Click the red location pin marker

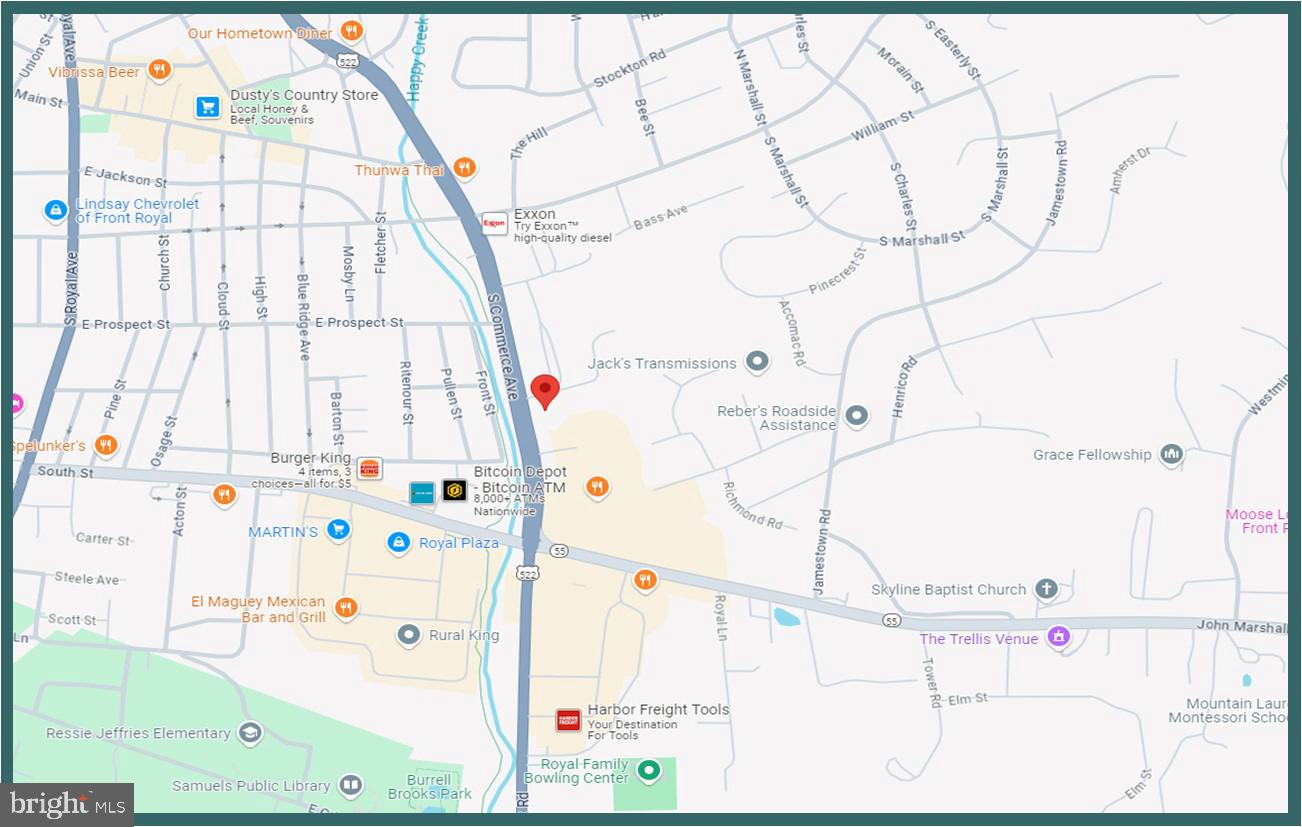click(x=544, y=389)
